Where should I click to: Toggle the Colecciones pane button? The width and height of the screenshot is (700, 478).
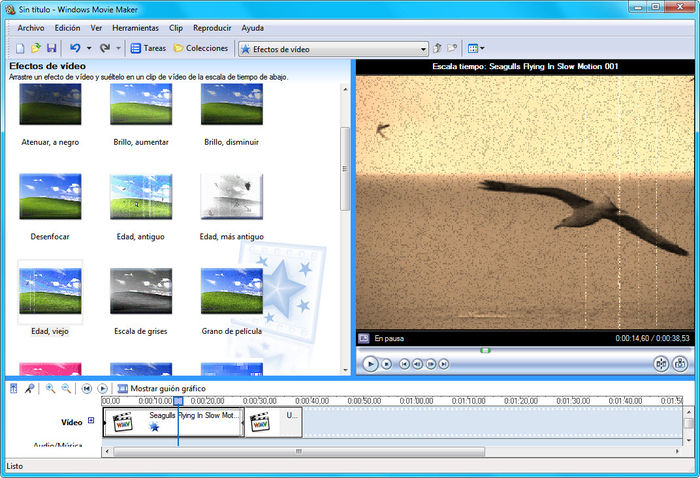click(201, 48)
